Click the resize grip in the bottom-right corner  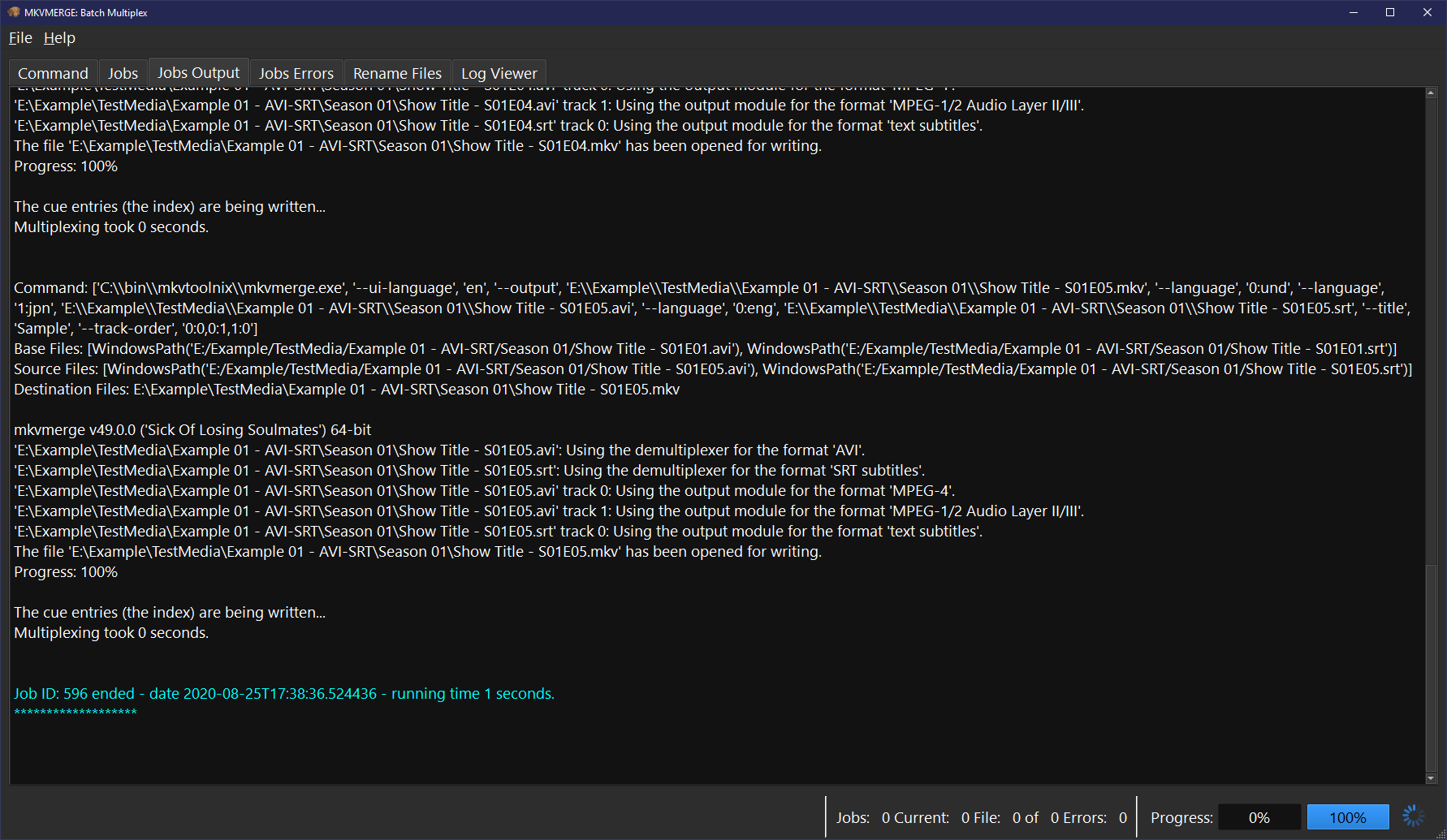pyautogui.click(x=1441, y=834)
